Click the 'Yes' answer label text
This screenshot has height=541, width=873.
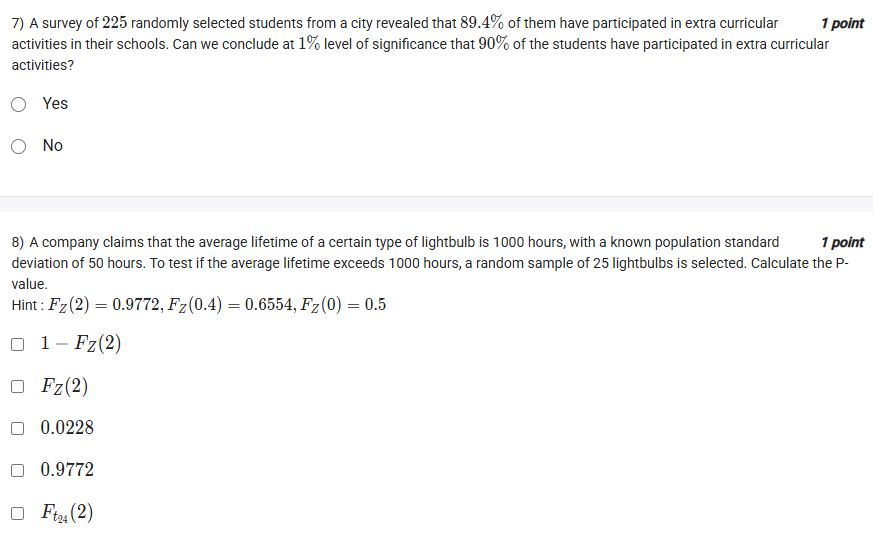tap(55, 104)
